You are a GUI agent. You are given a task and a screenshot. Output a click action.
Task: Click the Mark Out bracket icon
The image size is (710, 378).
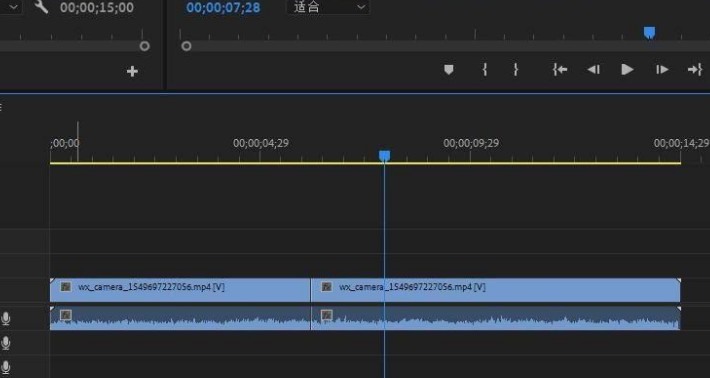(x=515, y=69)
